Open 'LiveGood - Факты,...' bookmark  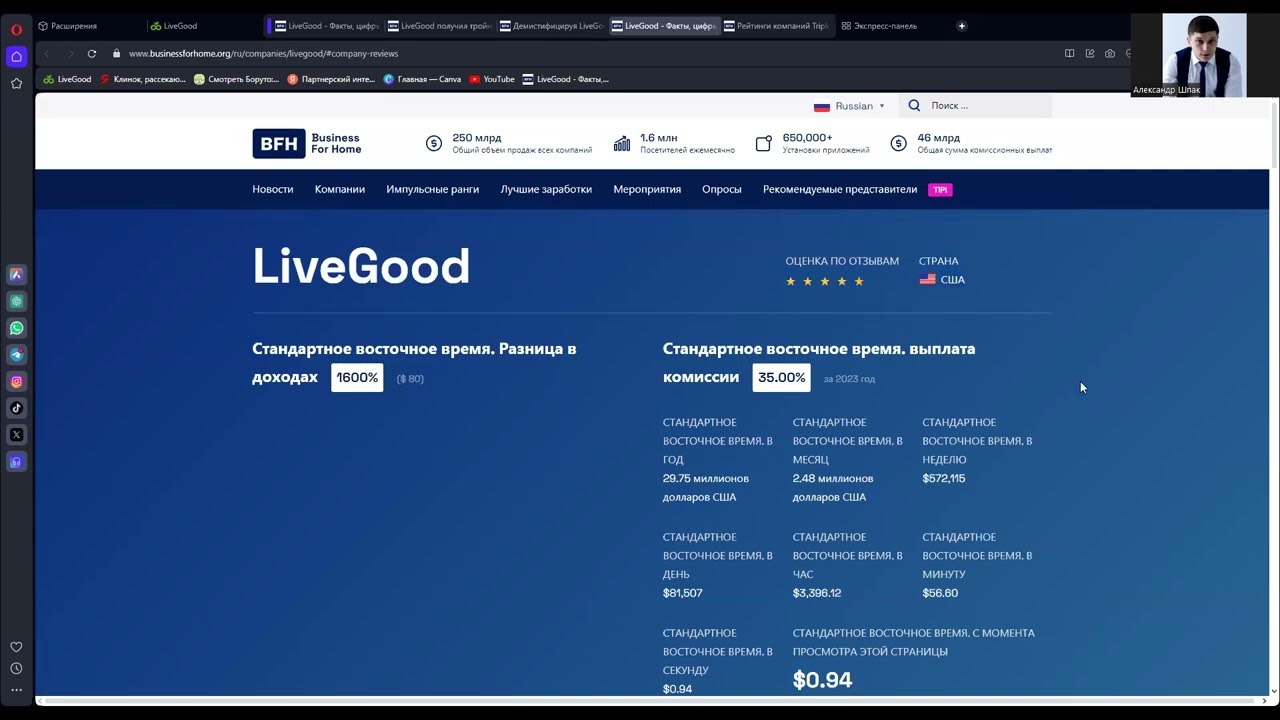[x=566, y=79]
